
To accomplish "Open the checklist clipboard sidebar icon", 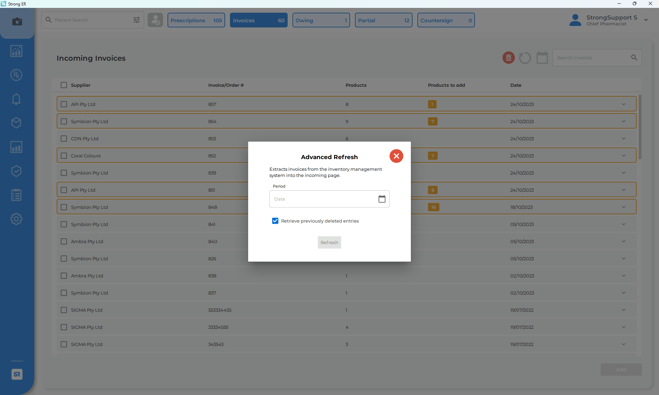I will 16,195.
